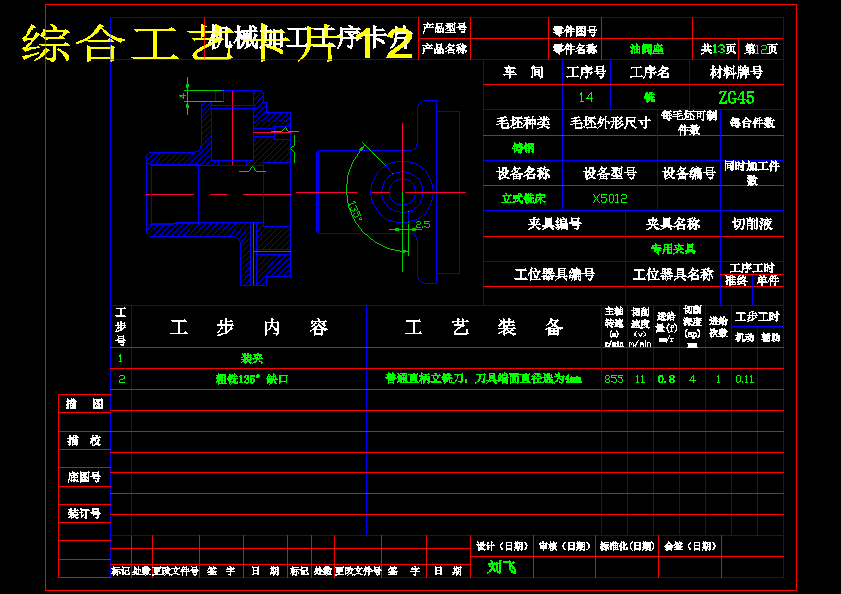This screenshot has width=841, height=594.
Task: Click the designer name 刘飞
Action: point(502,567)
